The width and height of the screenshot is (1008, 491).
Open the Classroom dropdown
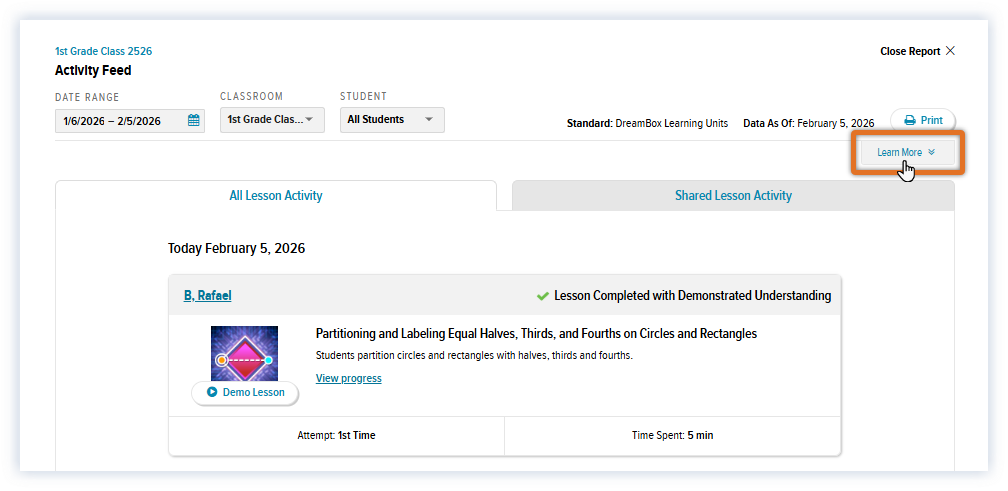[272, 120]
